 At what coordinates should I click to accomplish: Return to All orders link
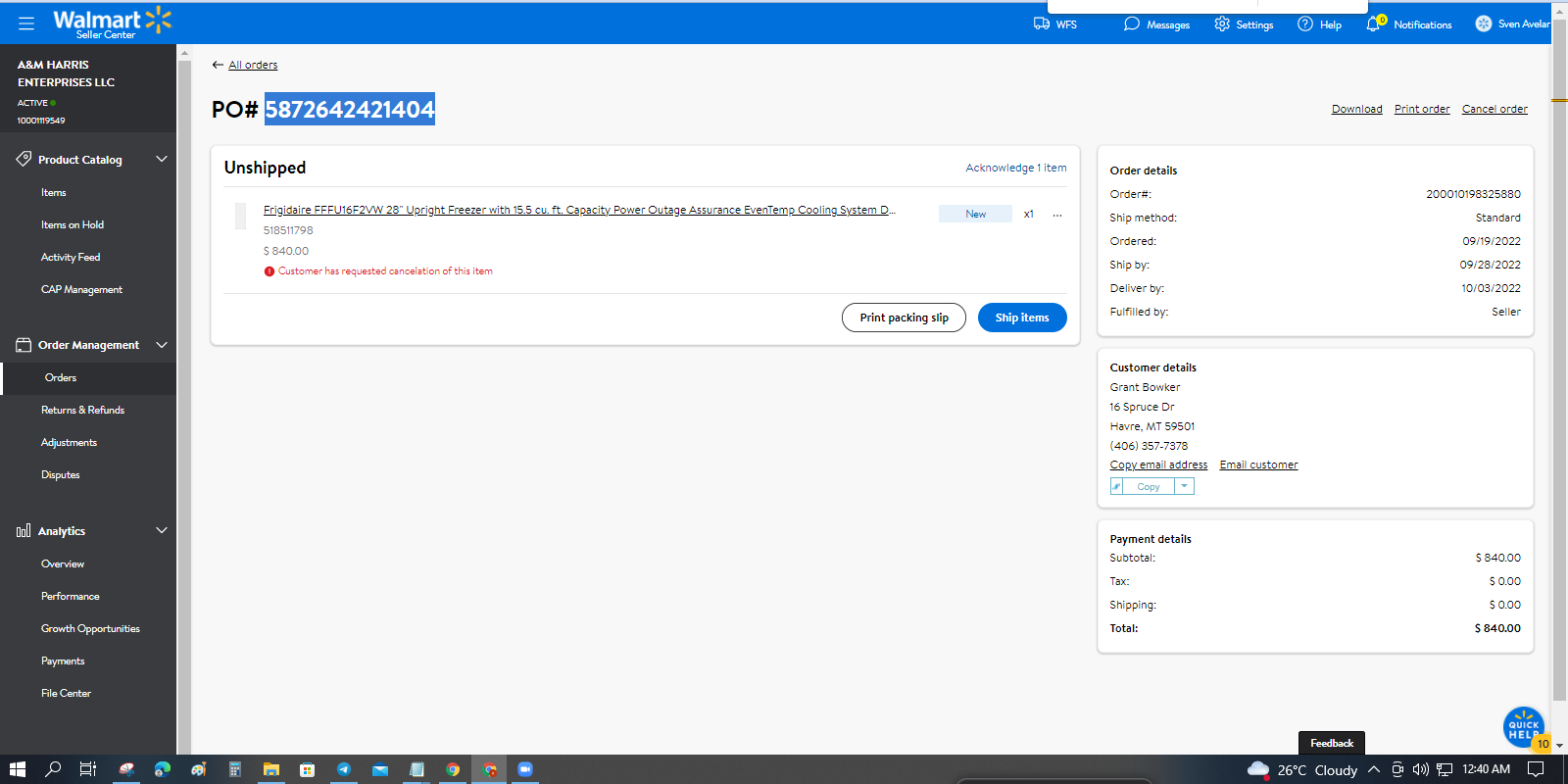pos(253,65)
